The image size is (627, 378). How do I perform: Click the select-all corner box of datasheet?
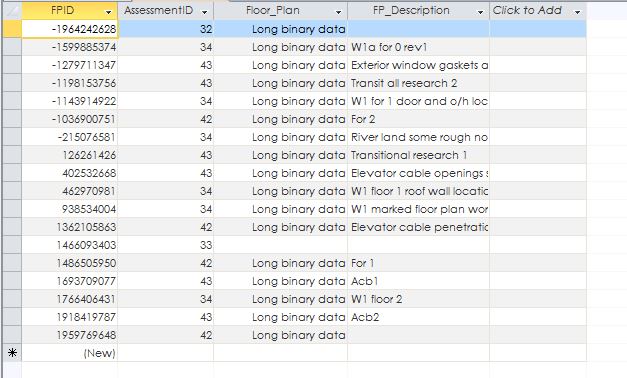(x=12, y=10)
